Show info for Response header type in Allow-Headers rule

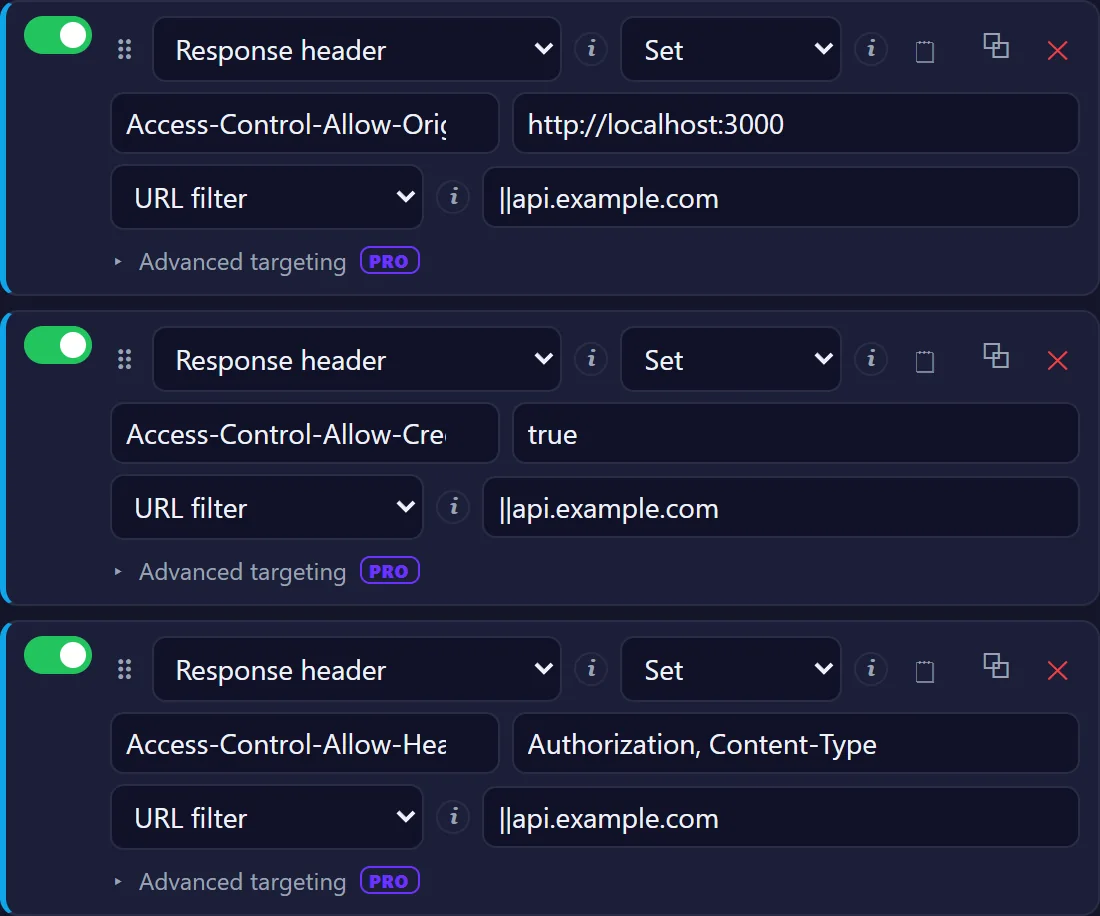(x=591, y=668)
